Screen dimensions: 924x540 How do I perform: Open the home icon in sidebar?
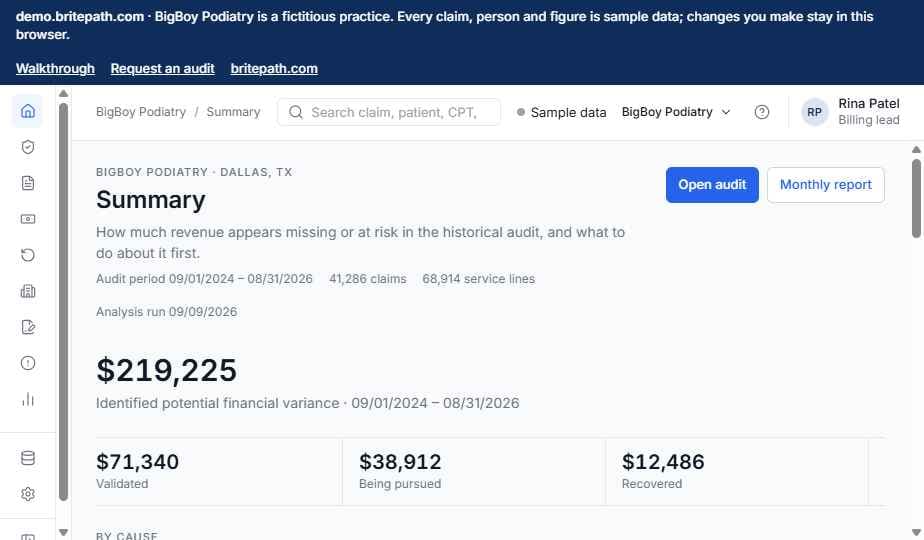click(28, 111)
